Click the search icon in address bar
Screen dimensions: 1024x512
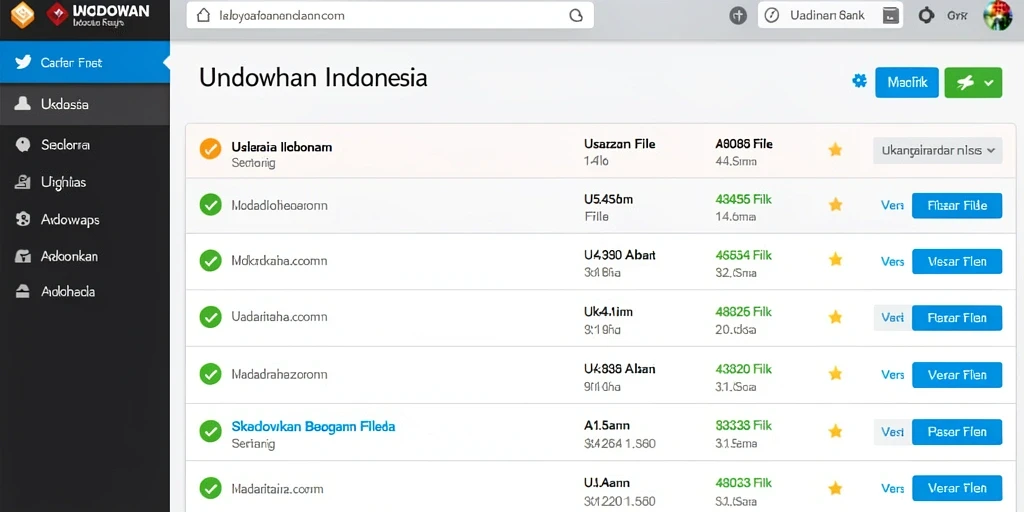click(x=575, y=15)
